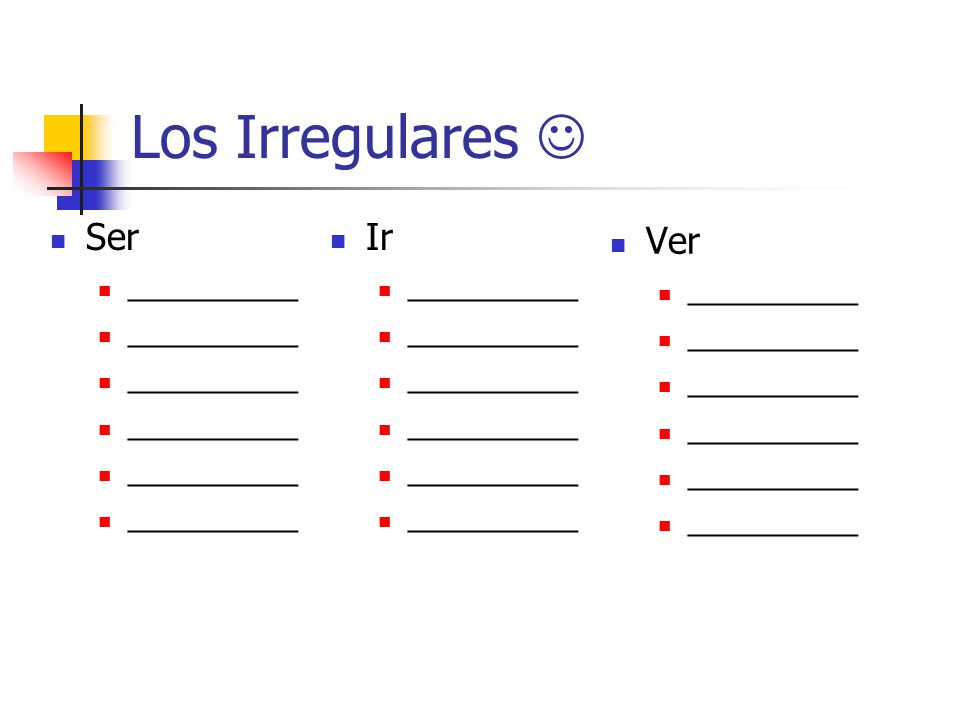Click the smiley face icon in title
This screenshot has width=960, height=720.
tap(561, 137)
